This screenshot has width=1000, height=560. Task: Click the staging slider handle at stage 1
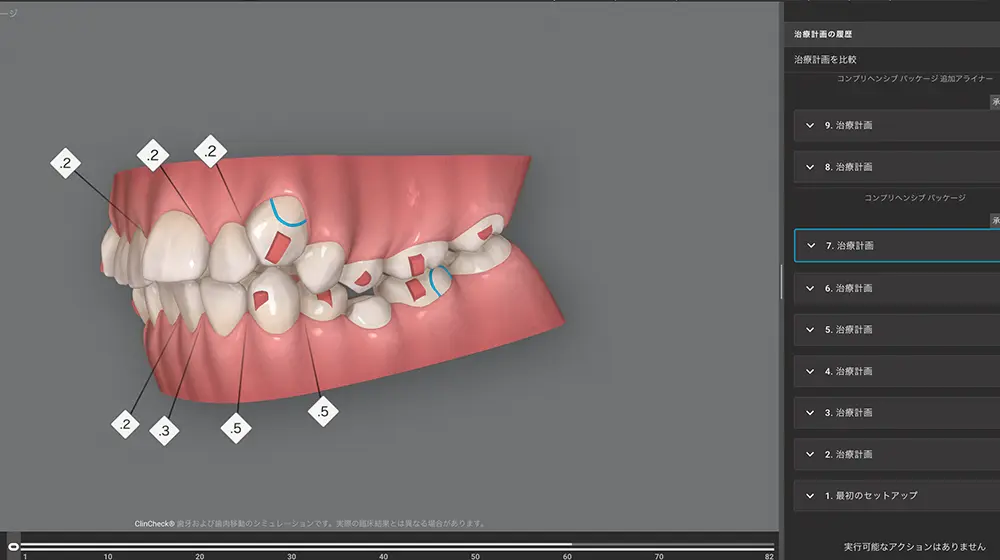coord(13,545)
